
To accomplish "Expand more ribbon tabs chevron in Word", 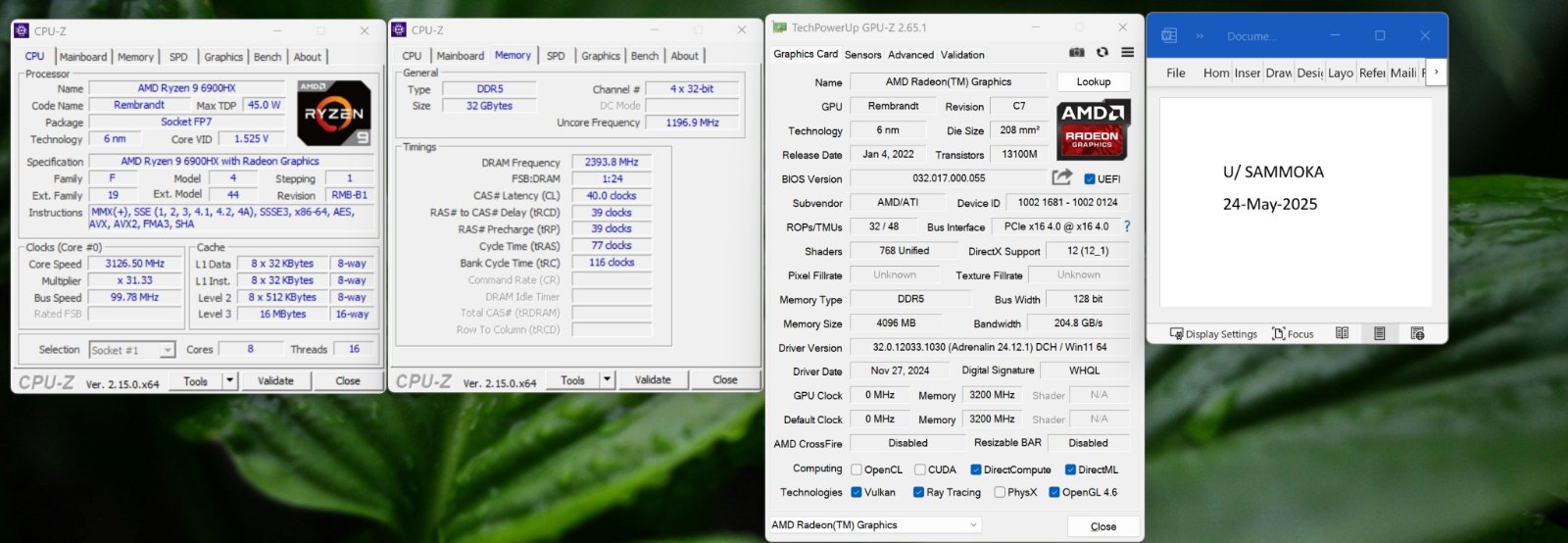I will (1437, 72).
